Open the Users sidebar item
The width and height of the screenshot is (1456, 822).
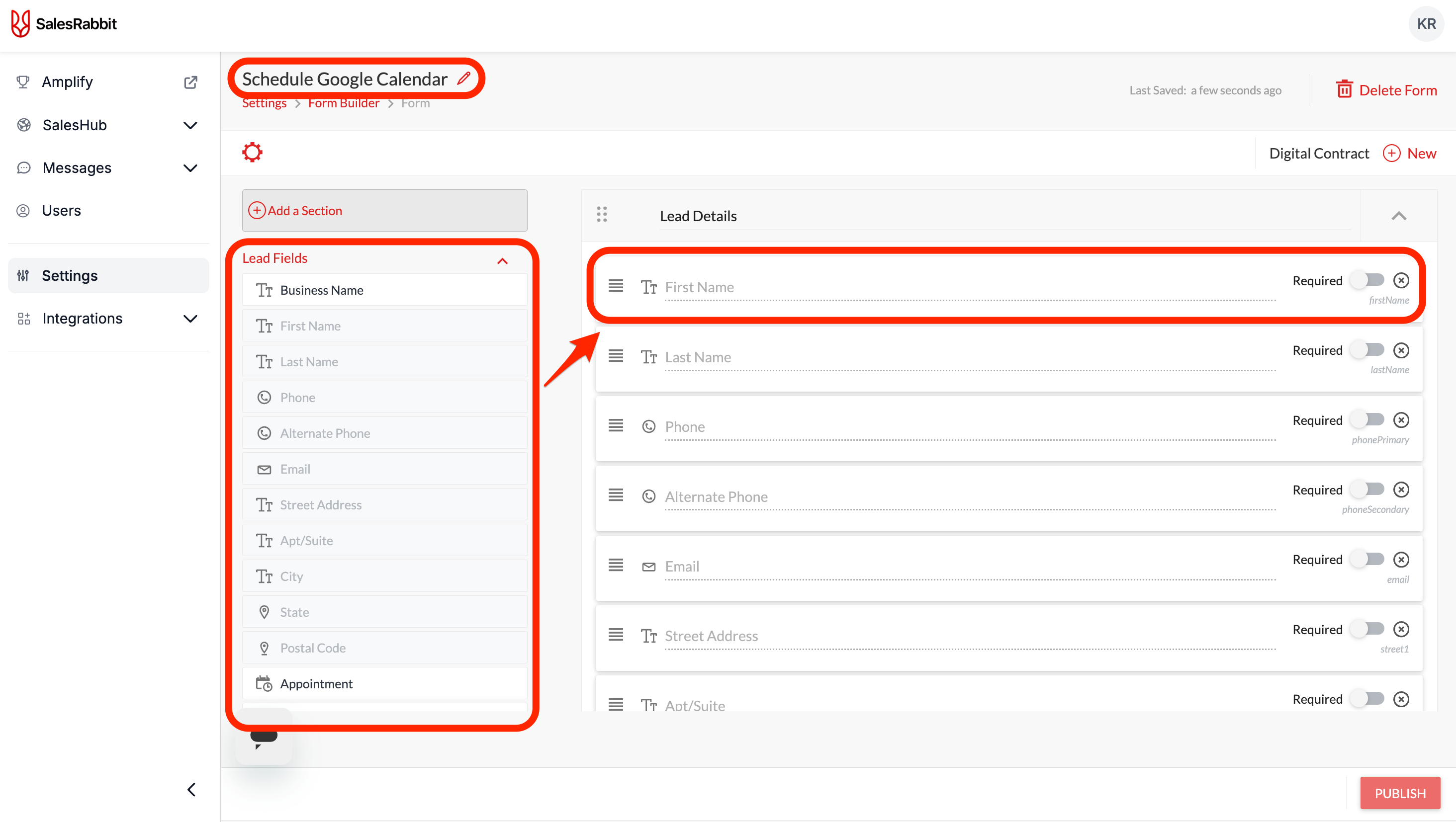61,211
